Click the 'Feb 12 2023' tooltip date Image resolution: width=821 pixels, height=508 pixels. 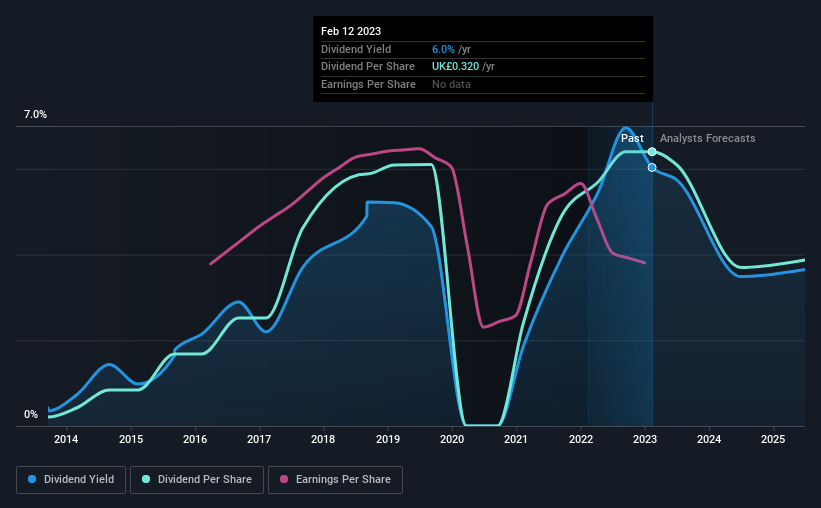click(351, 31)
